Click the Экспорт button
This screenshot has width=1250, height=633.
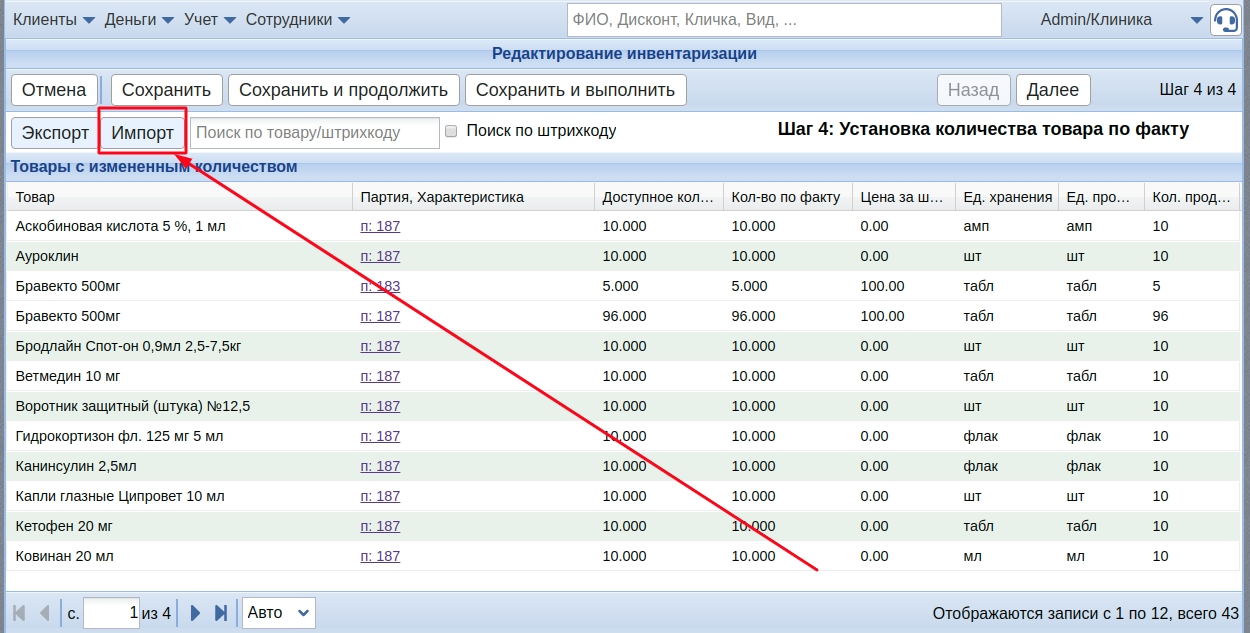[x=55, y=133]
